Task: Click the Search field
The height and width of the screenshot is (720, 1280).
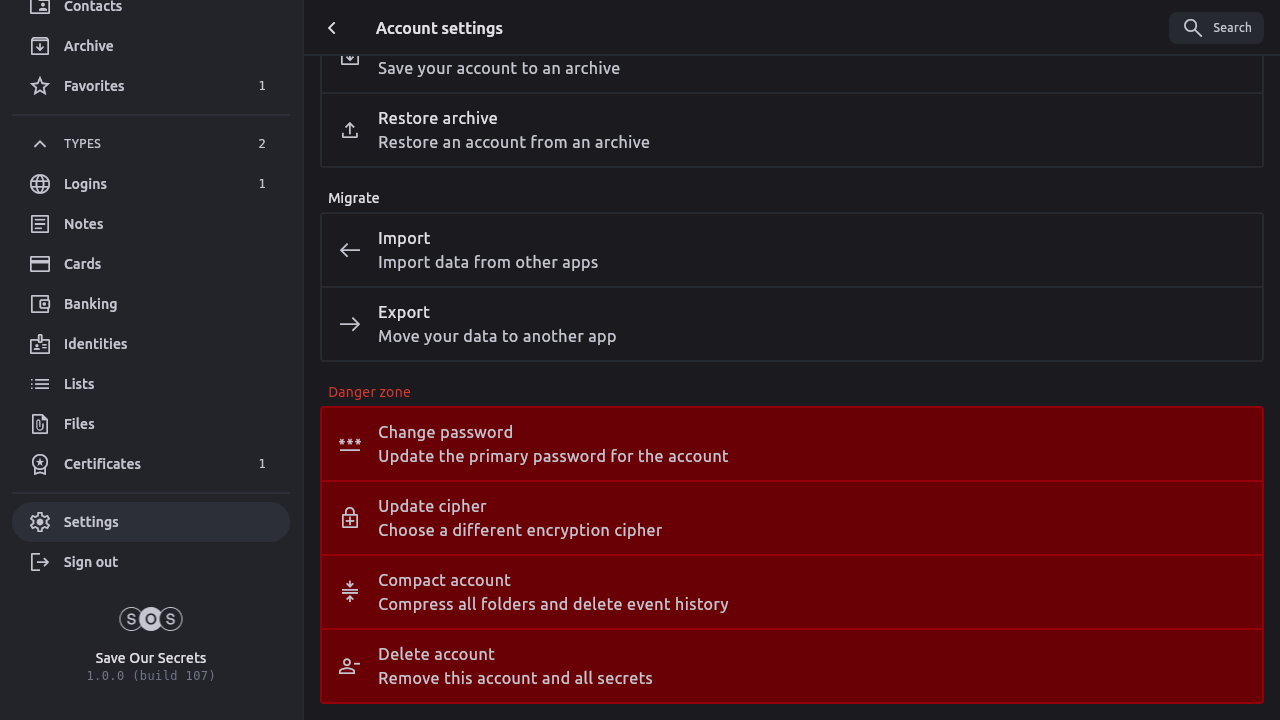Action: (1216, 28)
